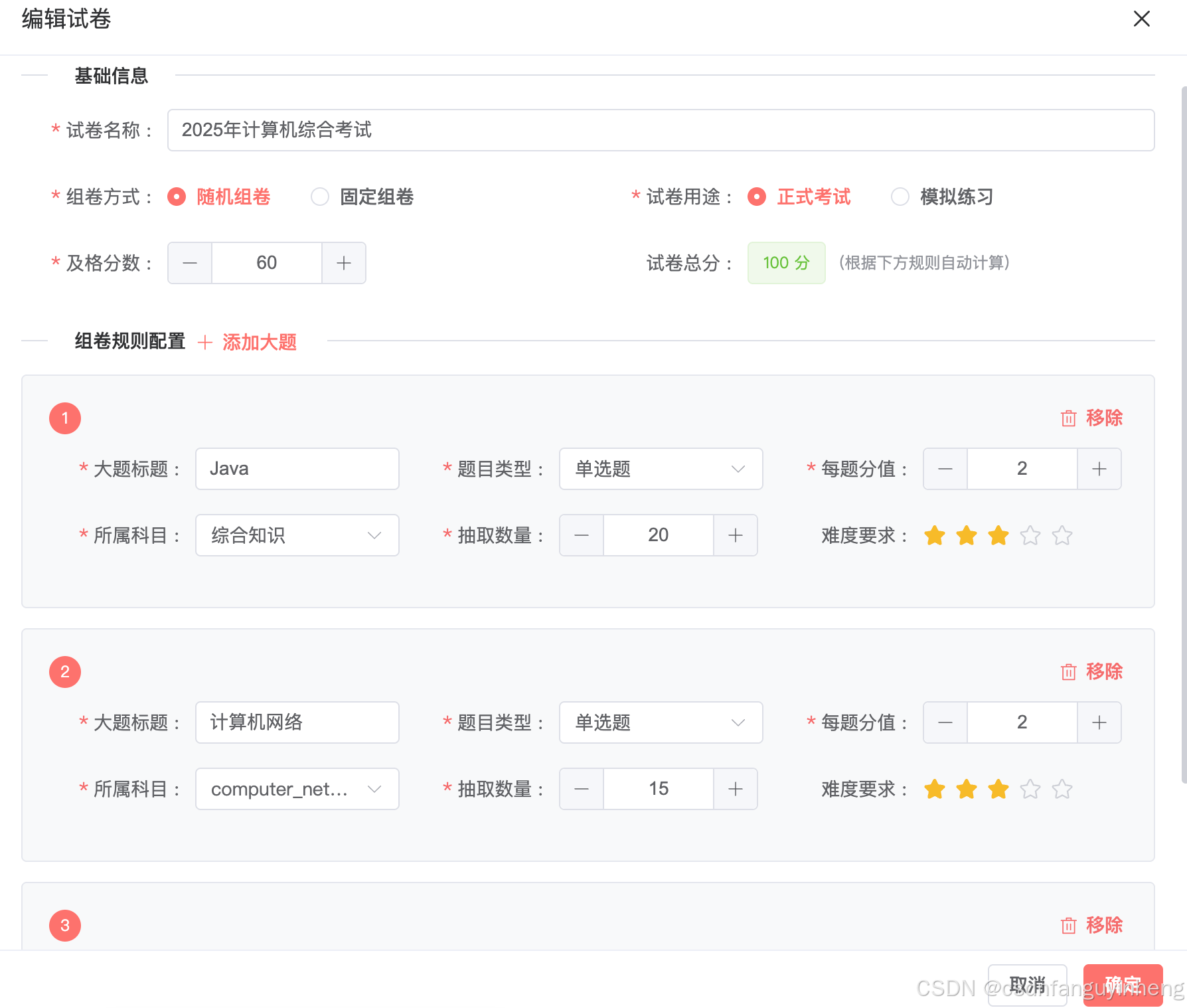Set section 1 difficulty to four stars
The height and width of the screenshot is (1008, 1187).
coord(1030,535)
